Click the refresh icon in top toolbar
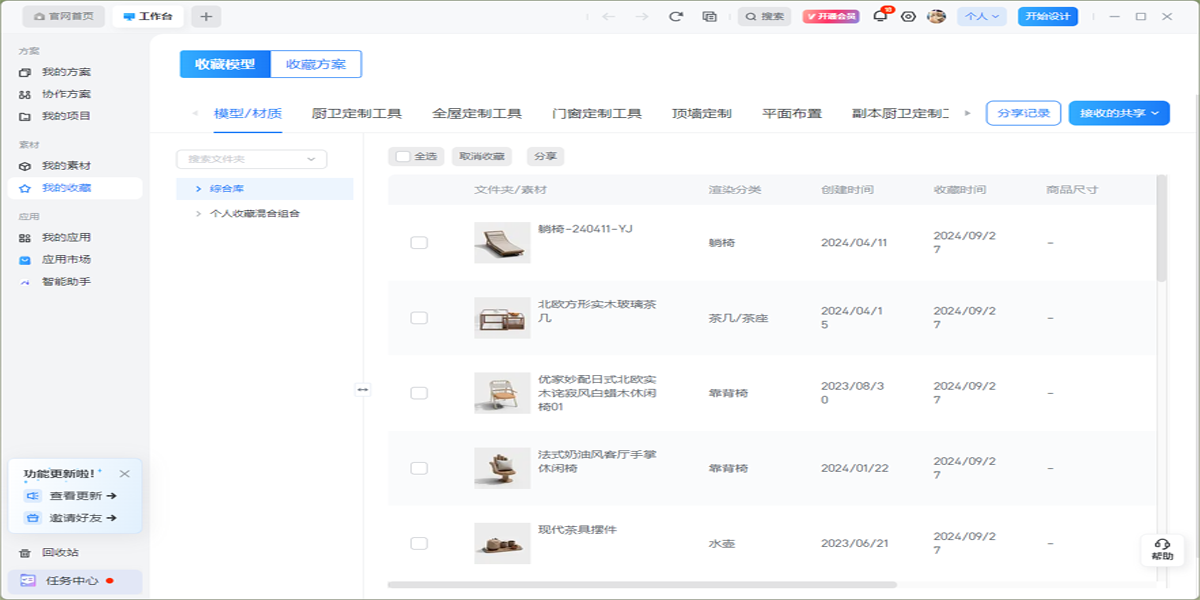Viewport: 1200px width, 600px height. coord(676,17)
